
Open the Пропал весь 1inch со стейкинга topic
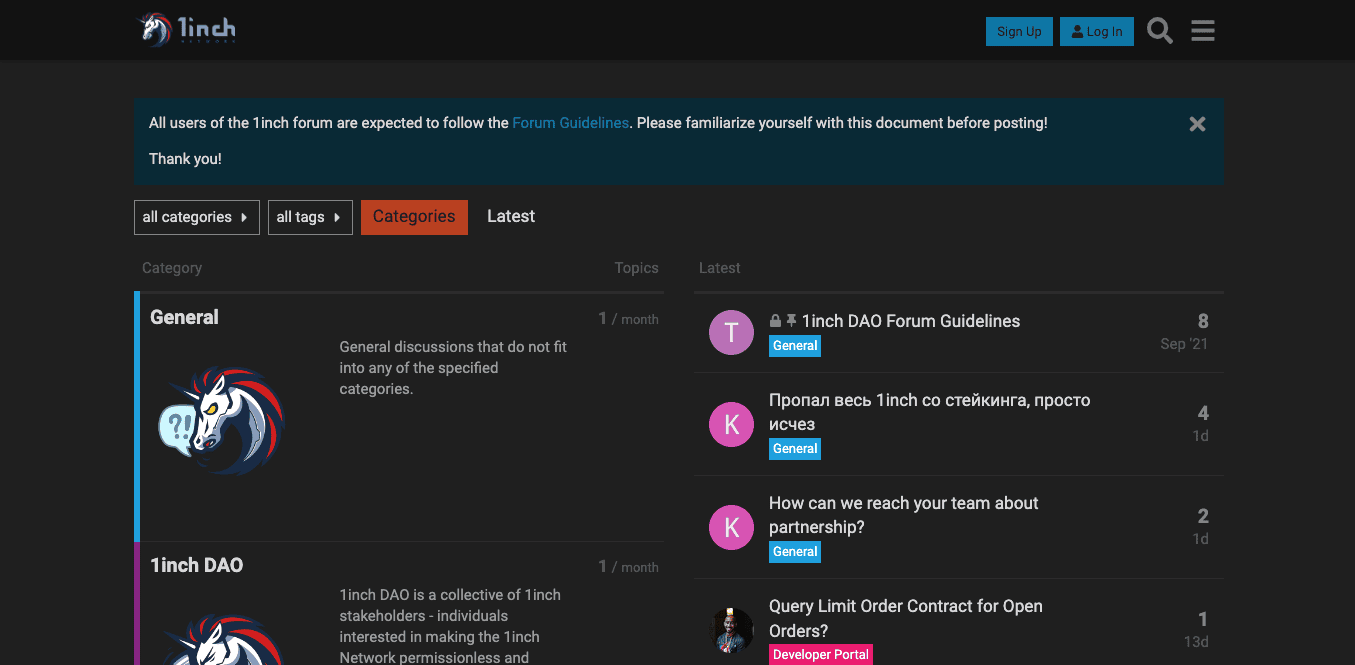pos(930,412)
